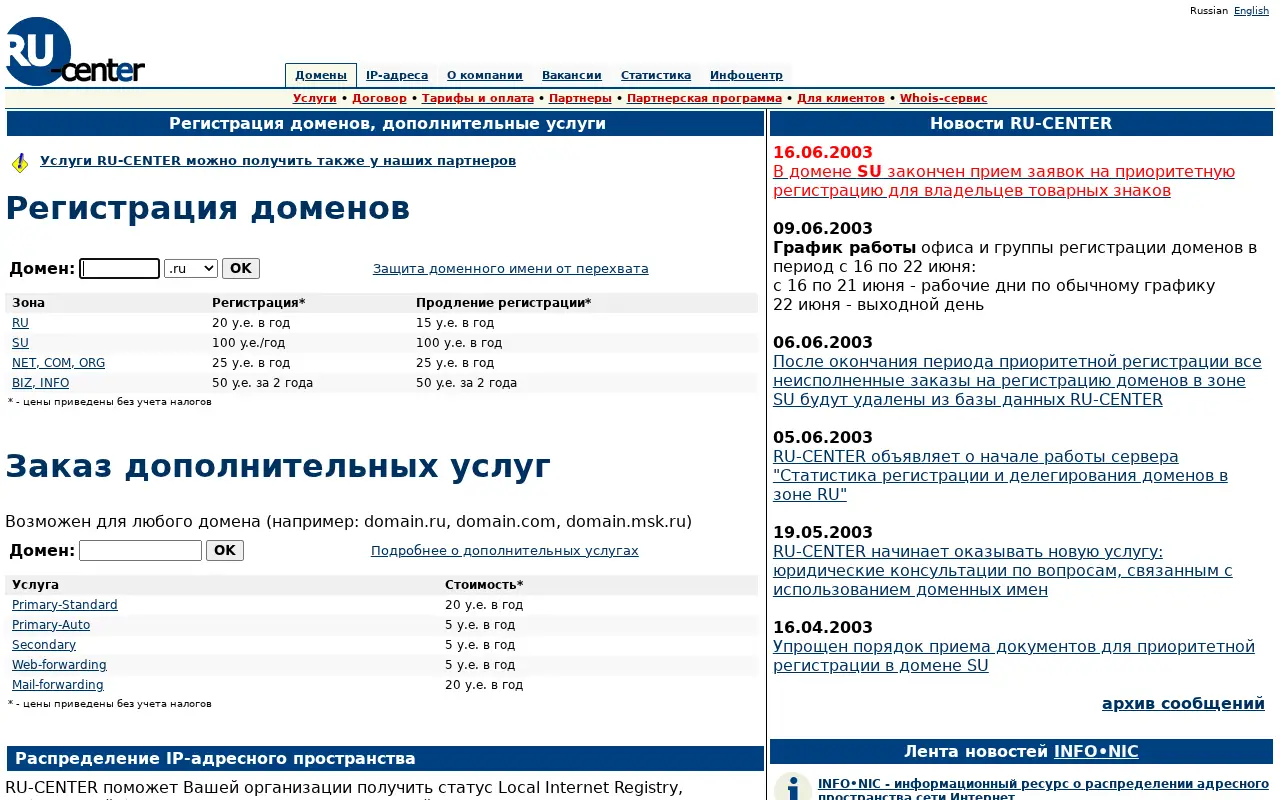Image resolution: width=1280 pixels, height=800 pixels.
Task: Open Партнерская программа link
Action: tap(704, 98)
